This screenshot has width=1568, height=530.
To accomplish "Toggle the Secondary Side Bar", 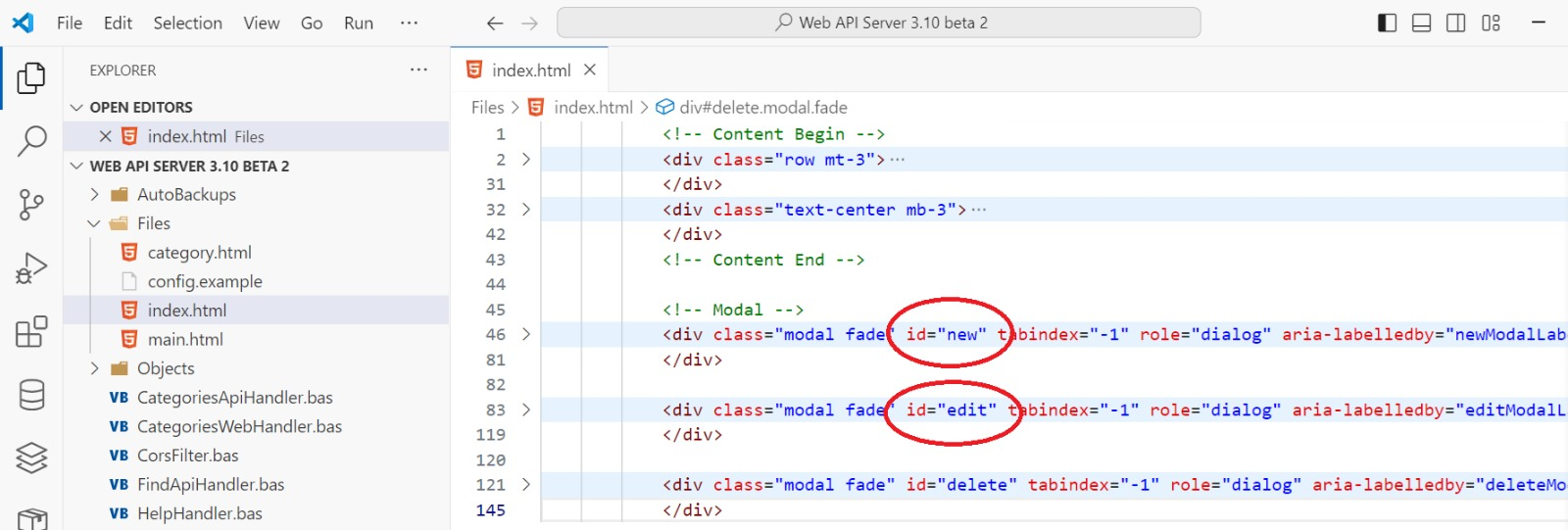I will click(1456, 23).
